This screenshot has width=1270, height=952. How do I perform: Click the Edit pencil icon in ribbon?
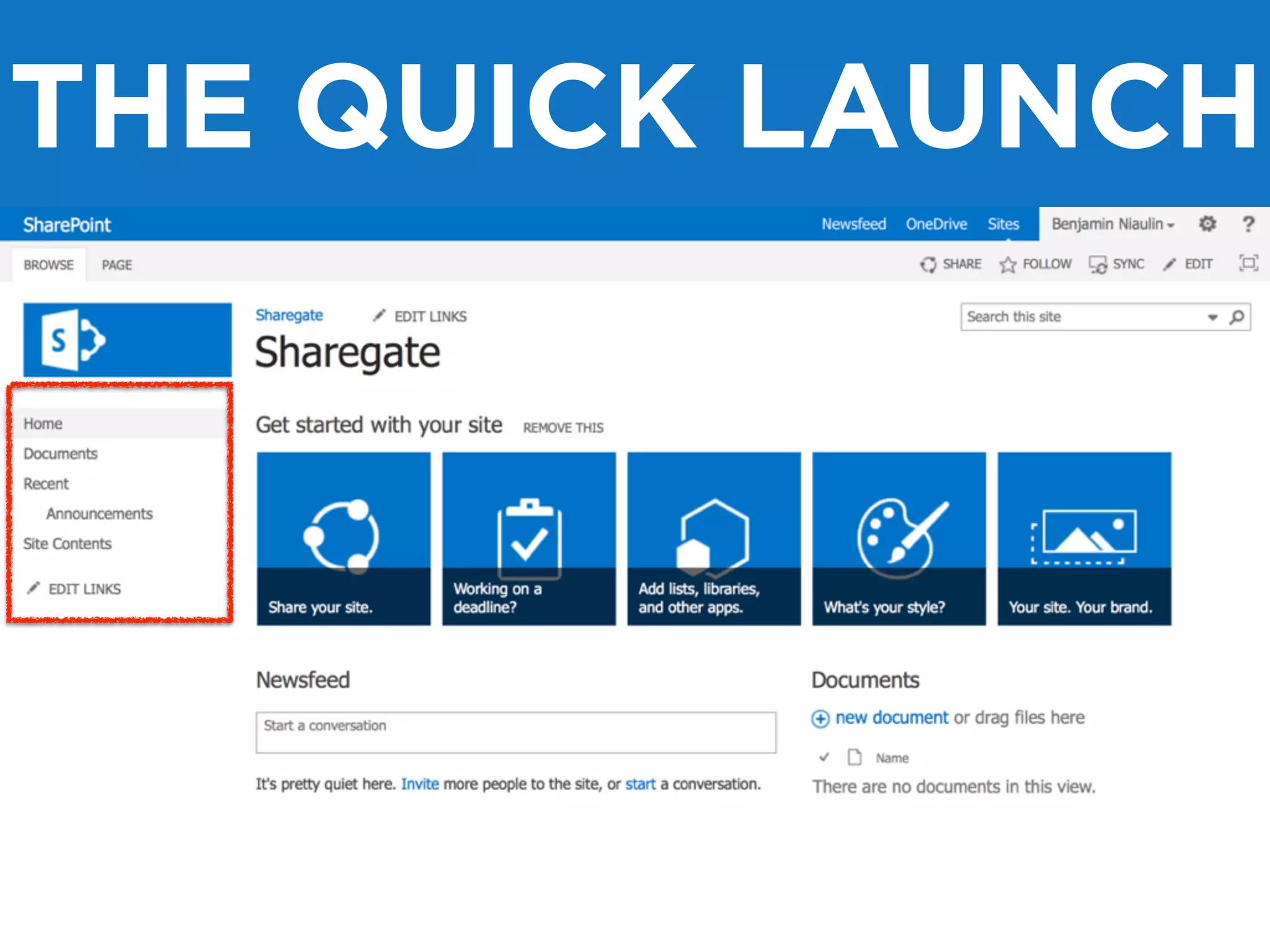(x=1170, y=265)
